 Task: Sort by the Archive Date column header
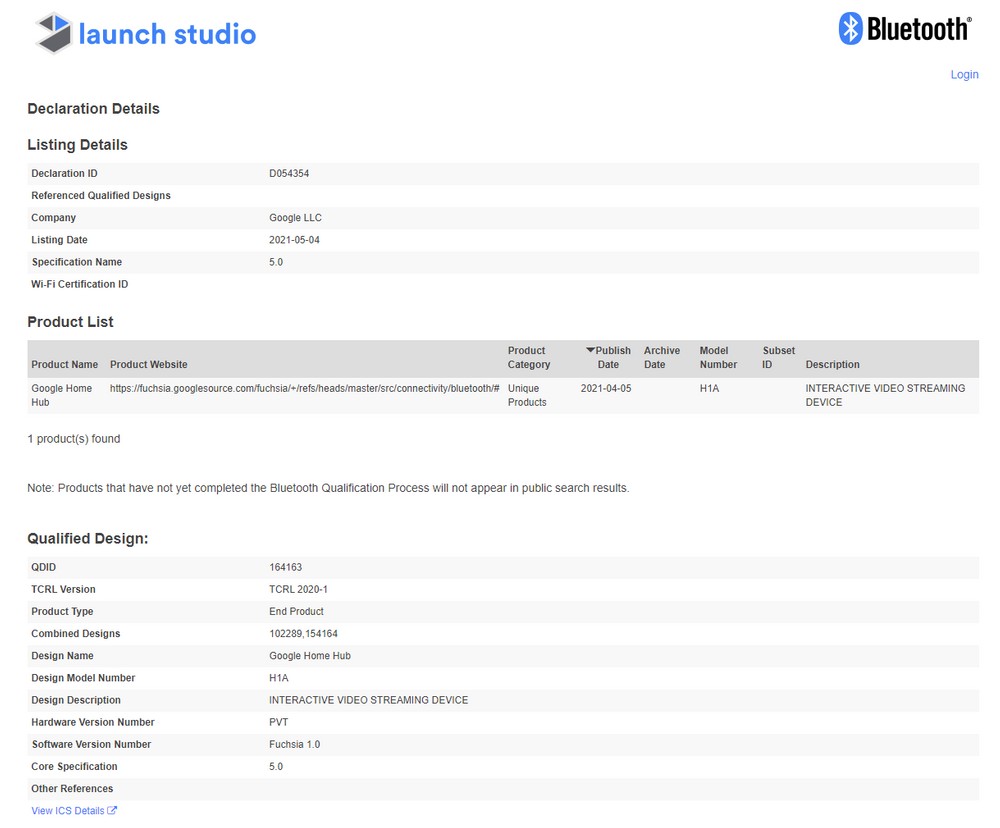click(x=661, y=357)
